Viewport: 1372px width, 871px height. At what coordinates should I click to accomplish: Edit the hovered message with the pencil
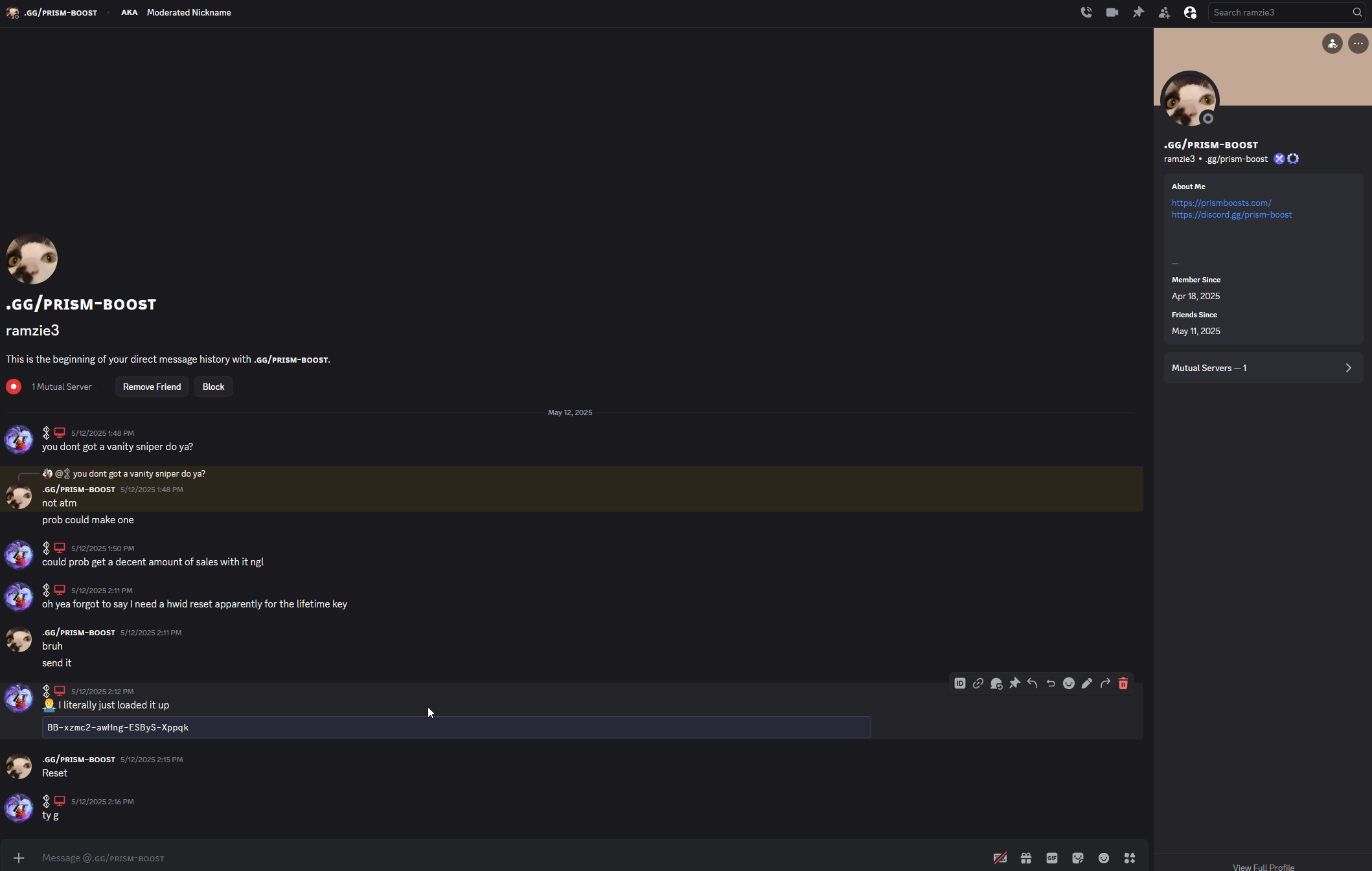(x=1087, y=683)
